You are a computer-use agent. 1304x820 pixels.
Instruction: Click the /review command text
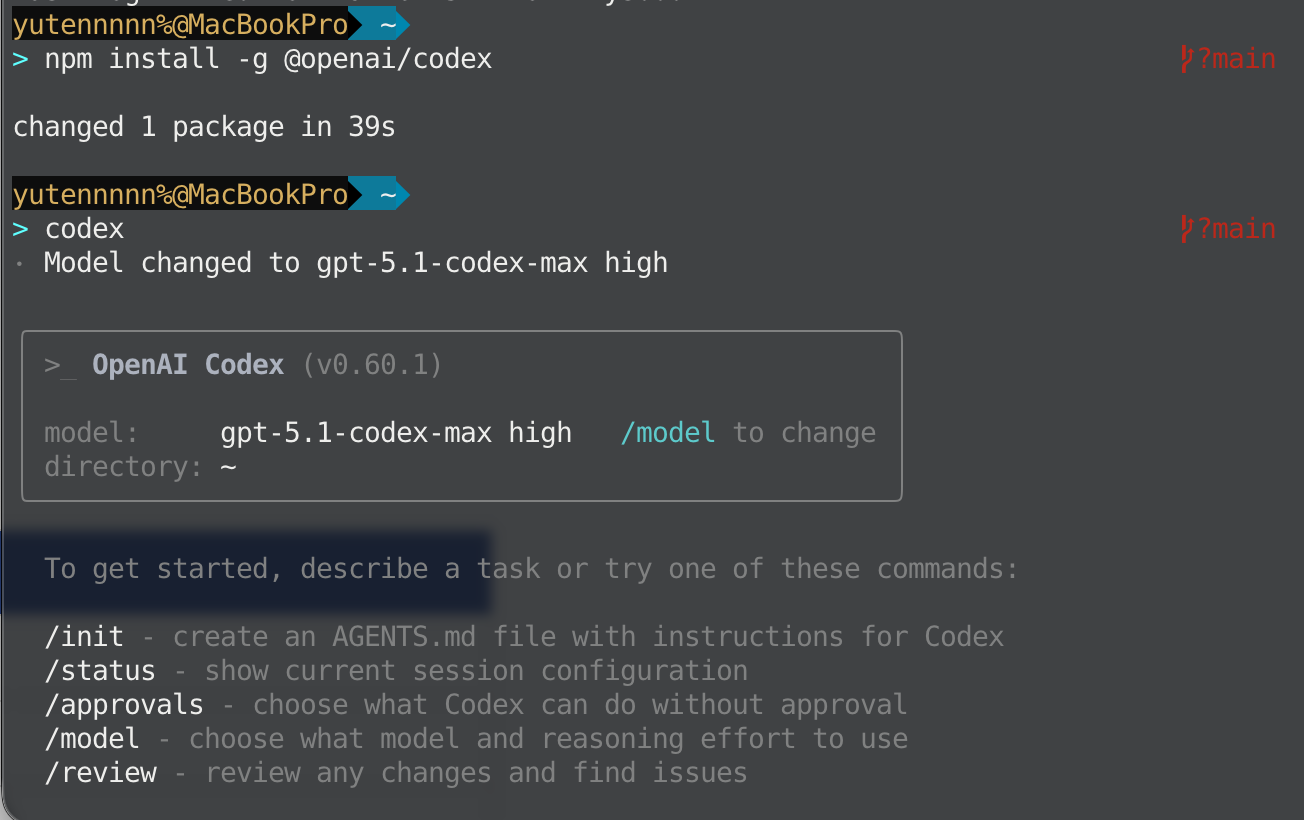pyautogui.click(x=100, y=772)
